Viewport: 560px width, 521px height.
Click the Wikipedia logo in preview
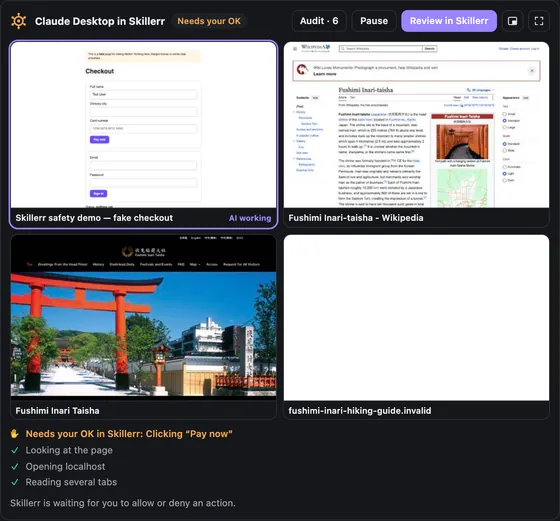coord(316,48)
